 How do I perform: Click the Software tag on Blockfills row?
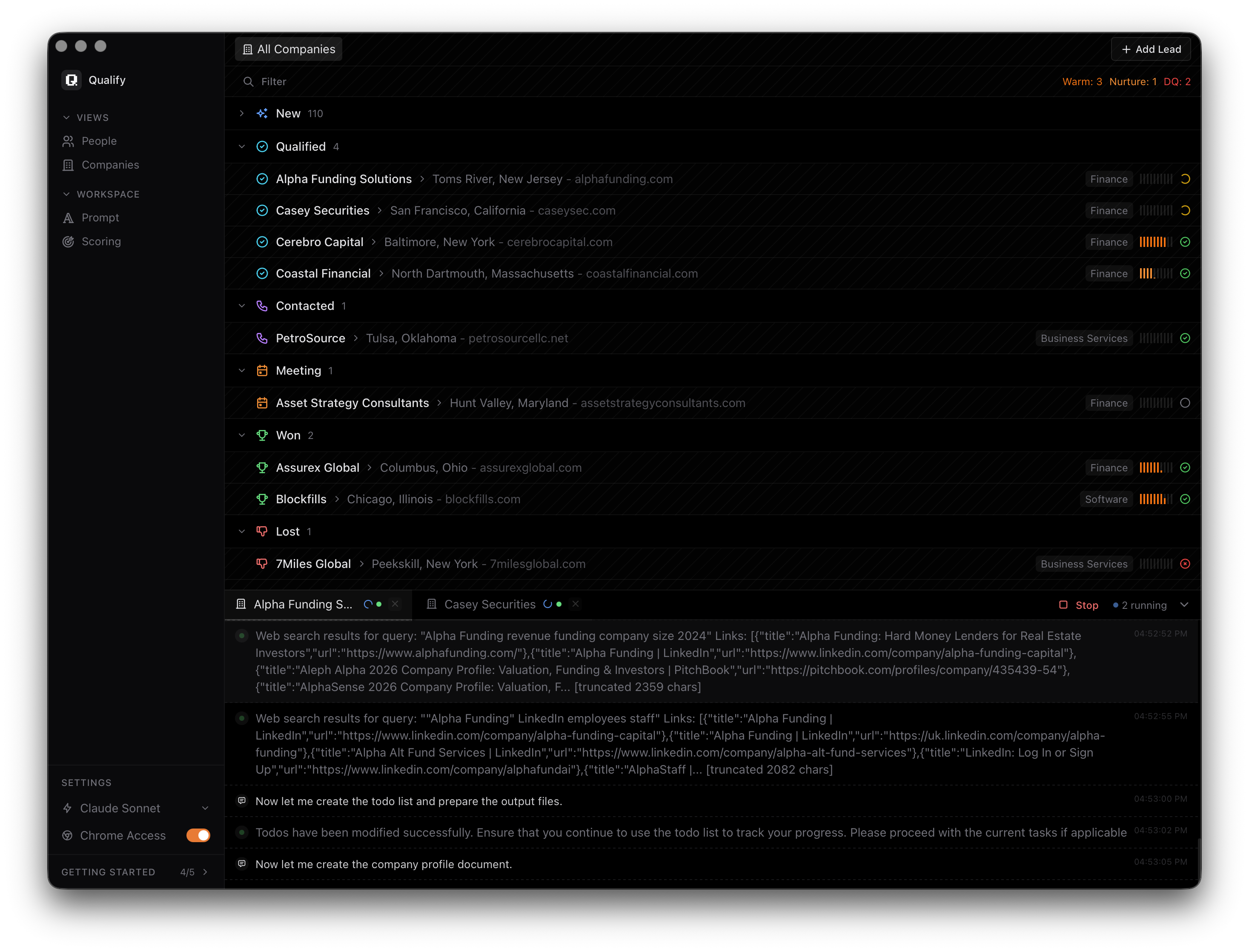(1106, 499)
